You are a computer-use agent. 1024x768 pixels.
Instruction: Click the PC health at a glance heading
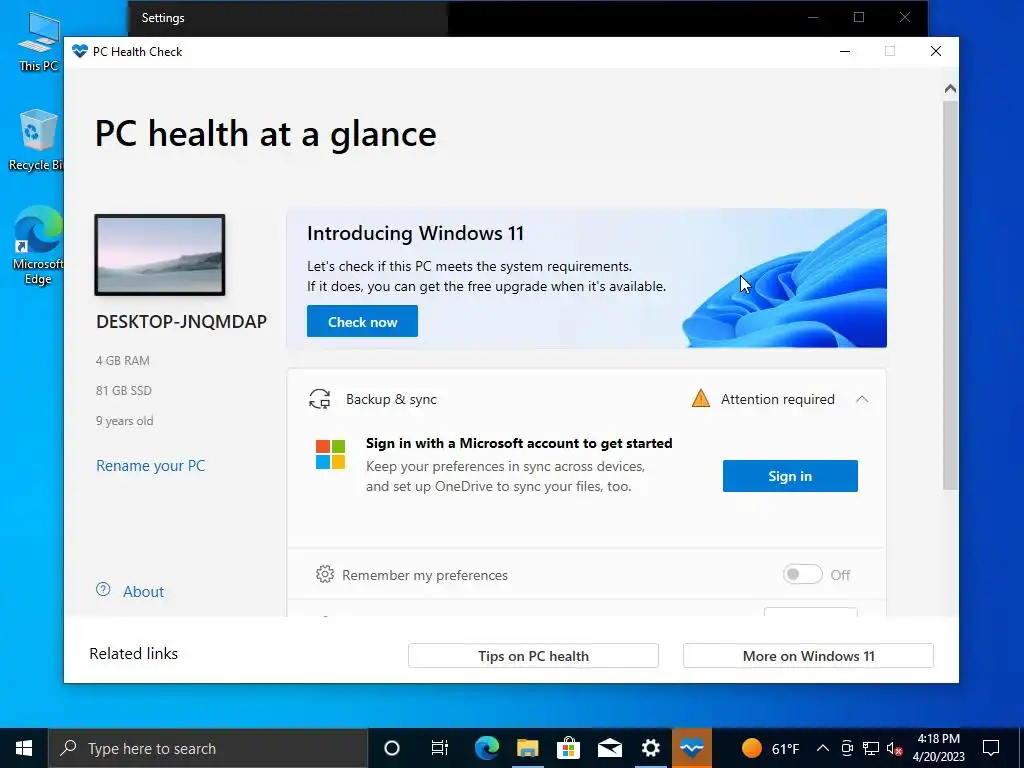[x=266, y=135]
